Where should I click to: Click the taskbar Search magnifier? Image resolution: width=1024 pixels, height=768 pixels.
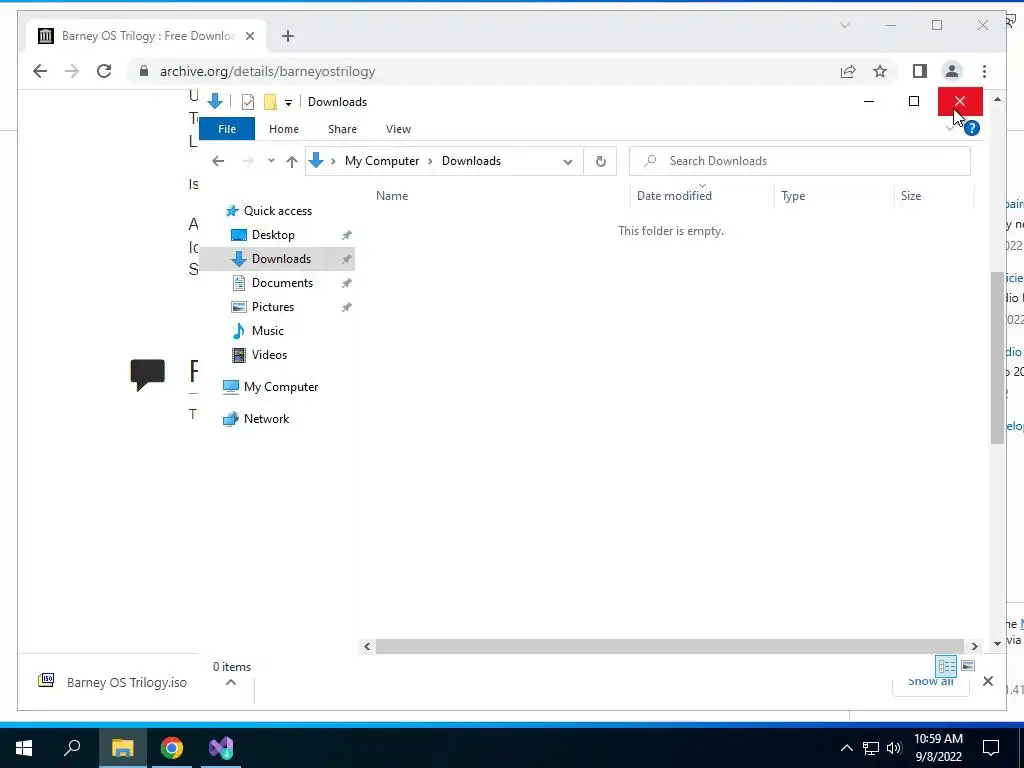point(72,747)
